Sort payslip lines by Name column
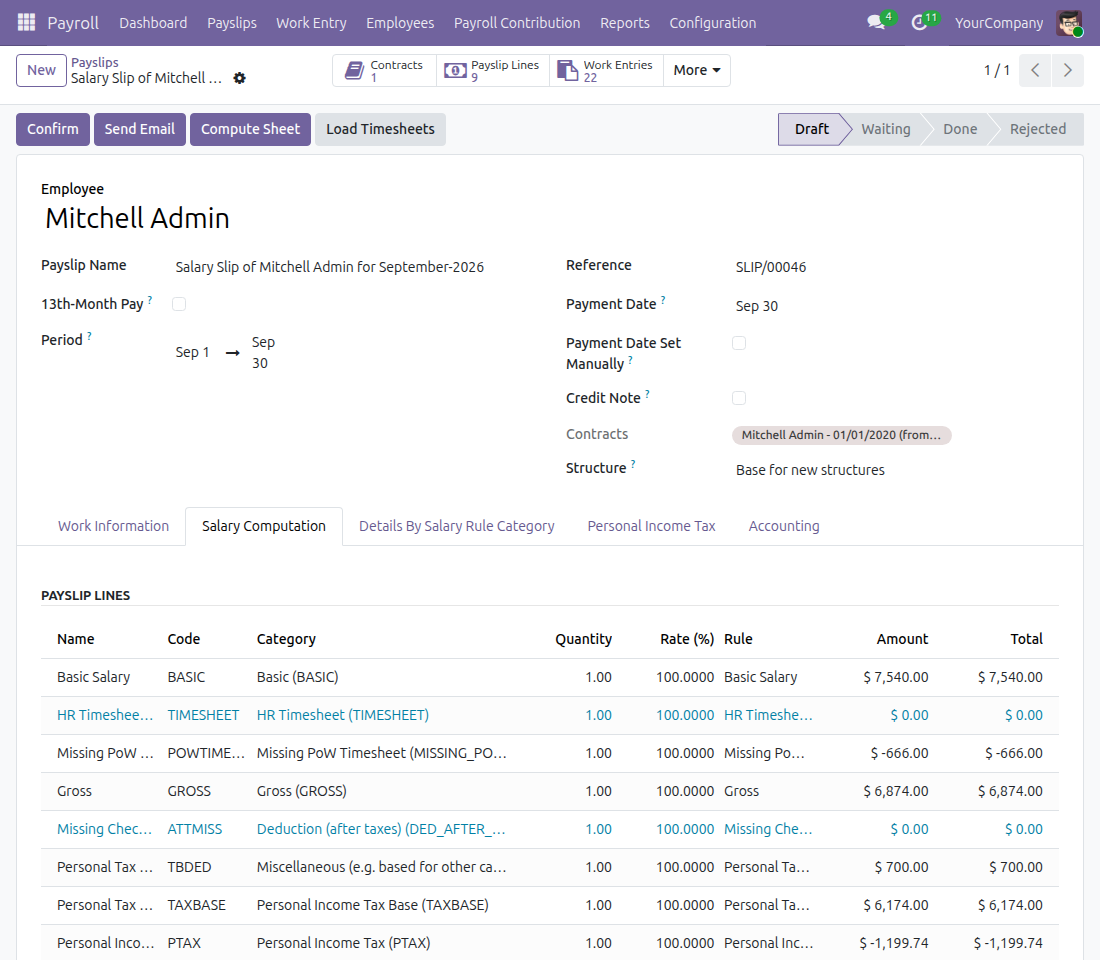The width and height of the screenshot is (1100, 960). pos(76,639)
